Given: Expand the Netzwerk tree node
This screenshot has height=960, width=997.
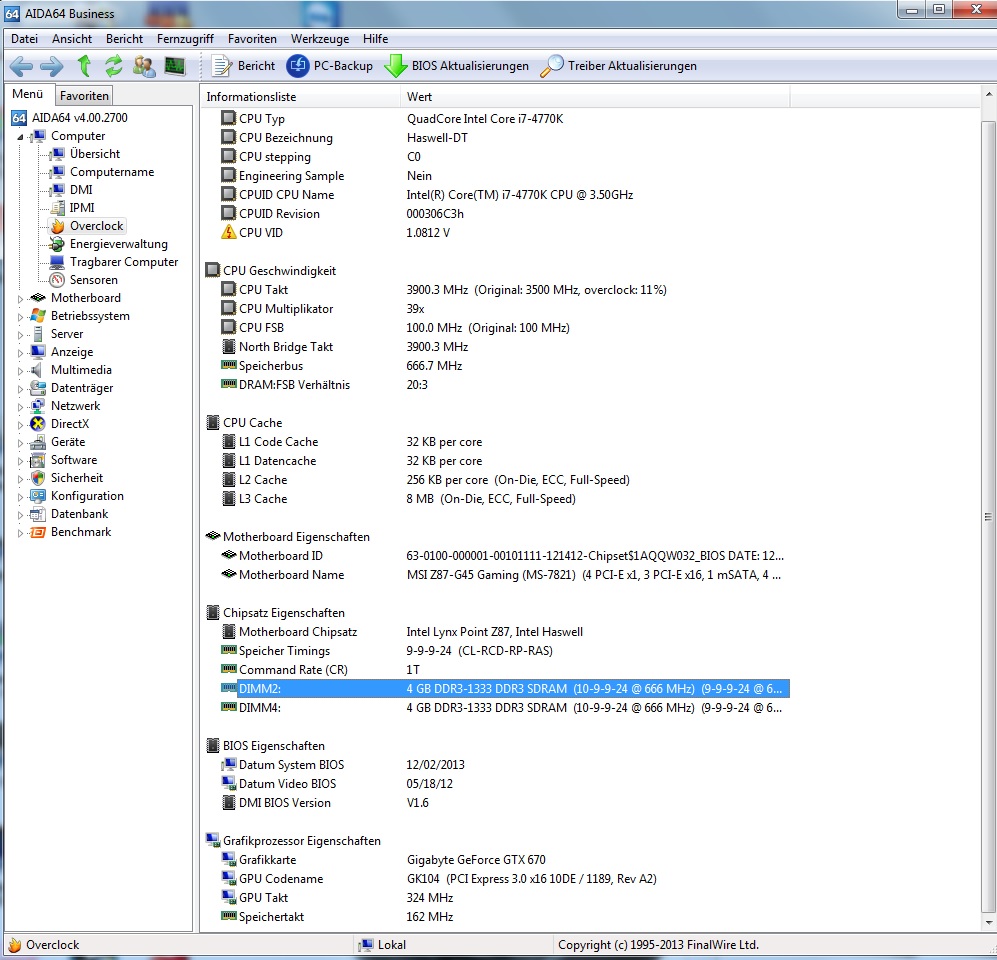Looking at the screenshot, I should click(x=20, y=407).
